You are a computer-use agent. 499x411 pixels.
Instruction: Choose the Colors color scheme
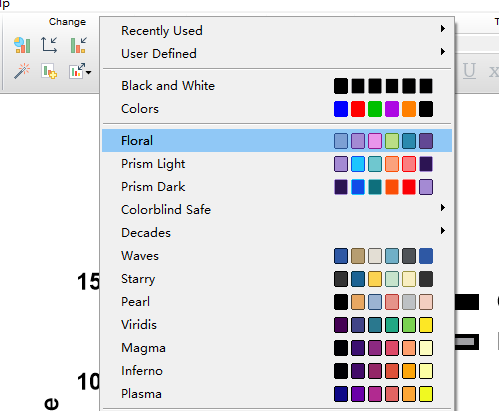tap(277, 109)
